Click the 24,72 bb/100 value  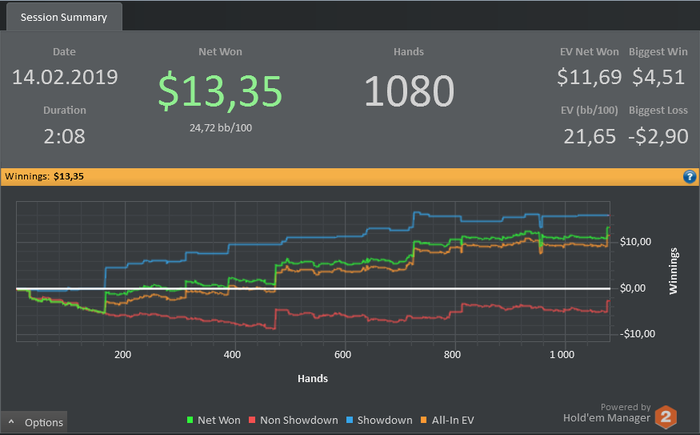(x=221, y=128)
